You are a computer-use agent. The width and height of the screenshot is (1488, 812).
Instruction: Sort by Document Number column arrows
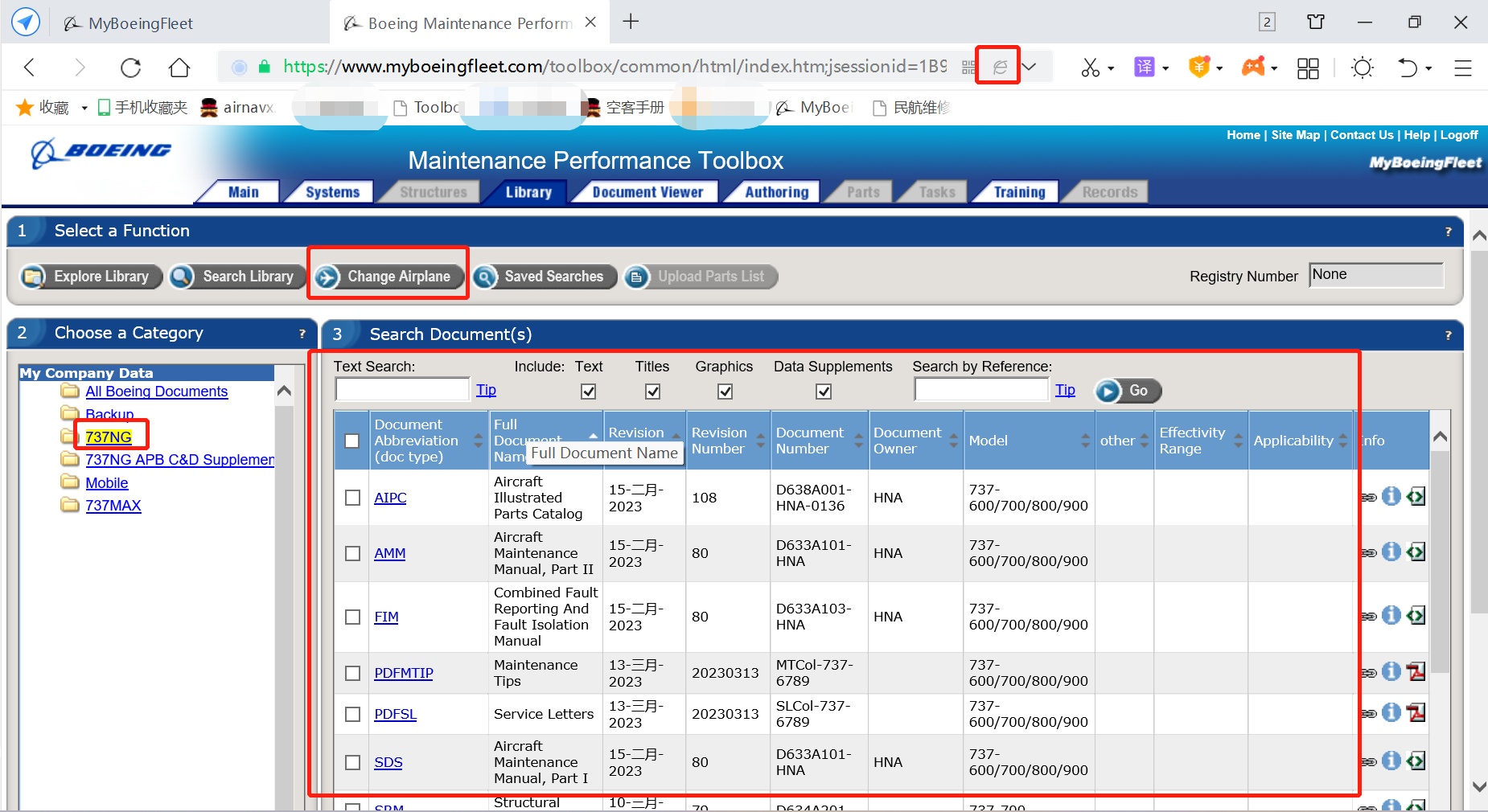click(x=858, y=441)
